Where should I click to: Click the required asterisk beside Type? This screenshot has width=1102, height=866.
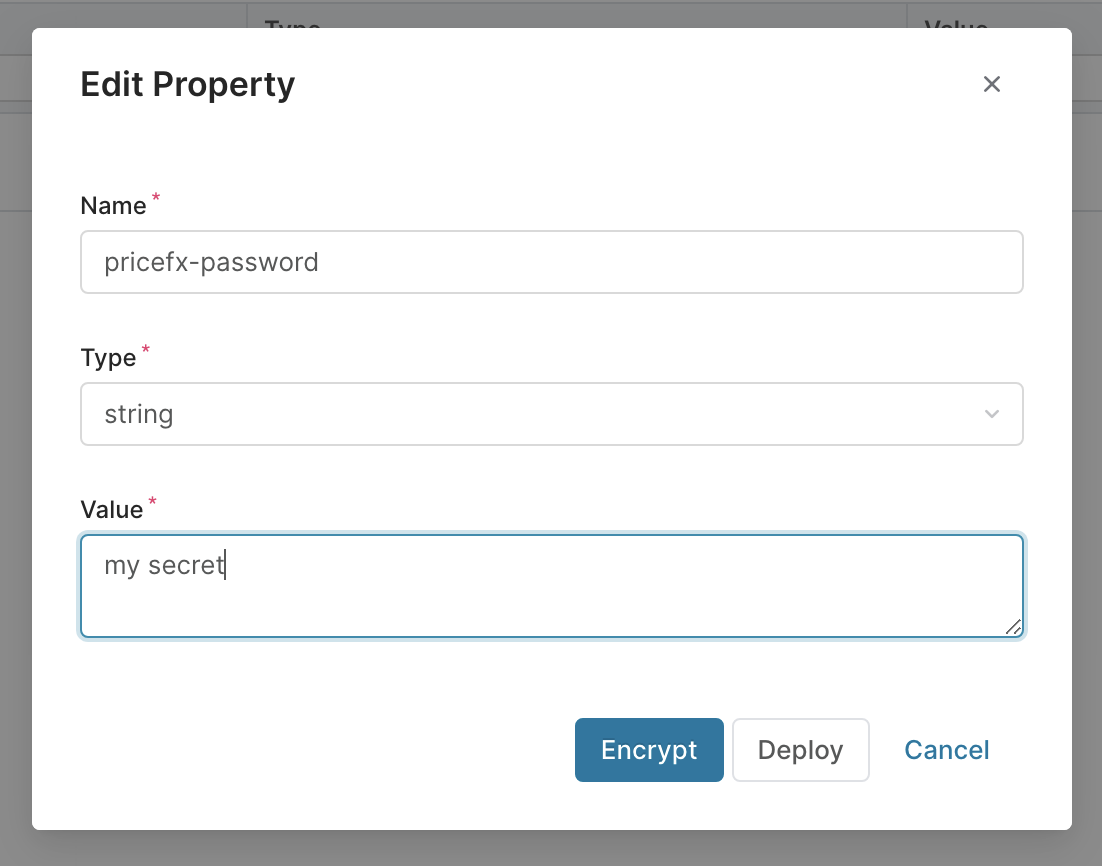[146, 350]
